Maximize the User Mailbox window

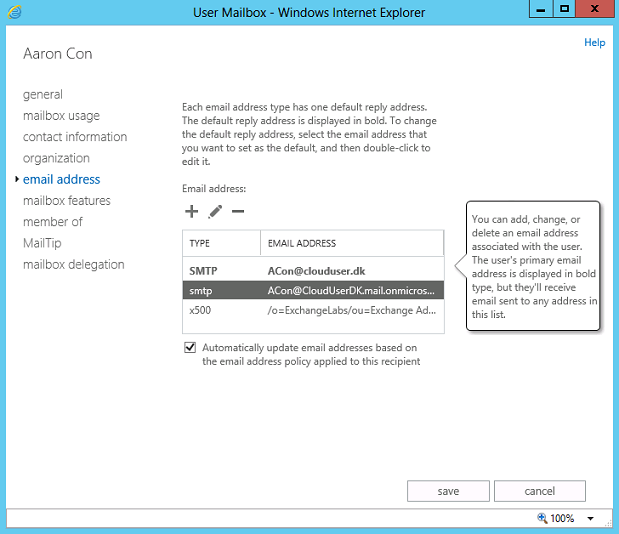tap(565, 9)
